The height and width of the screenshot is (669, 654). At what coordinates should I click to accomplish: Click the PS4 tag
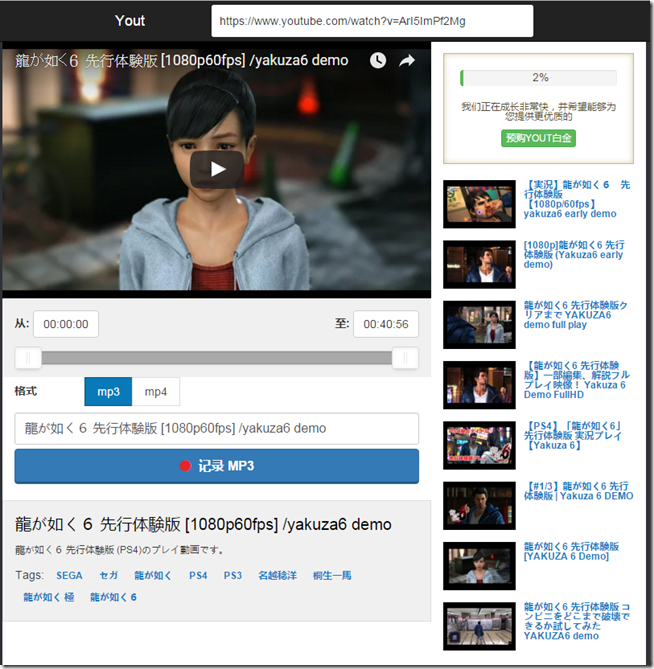tap(198, 576)
